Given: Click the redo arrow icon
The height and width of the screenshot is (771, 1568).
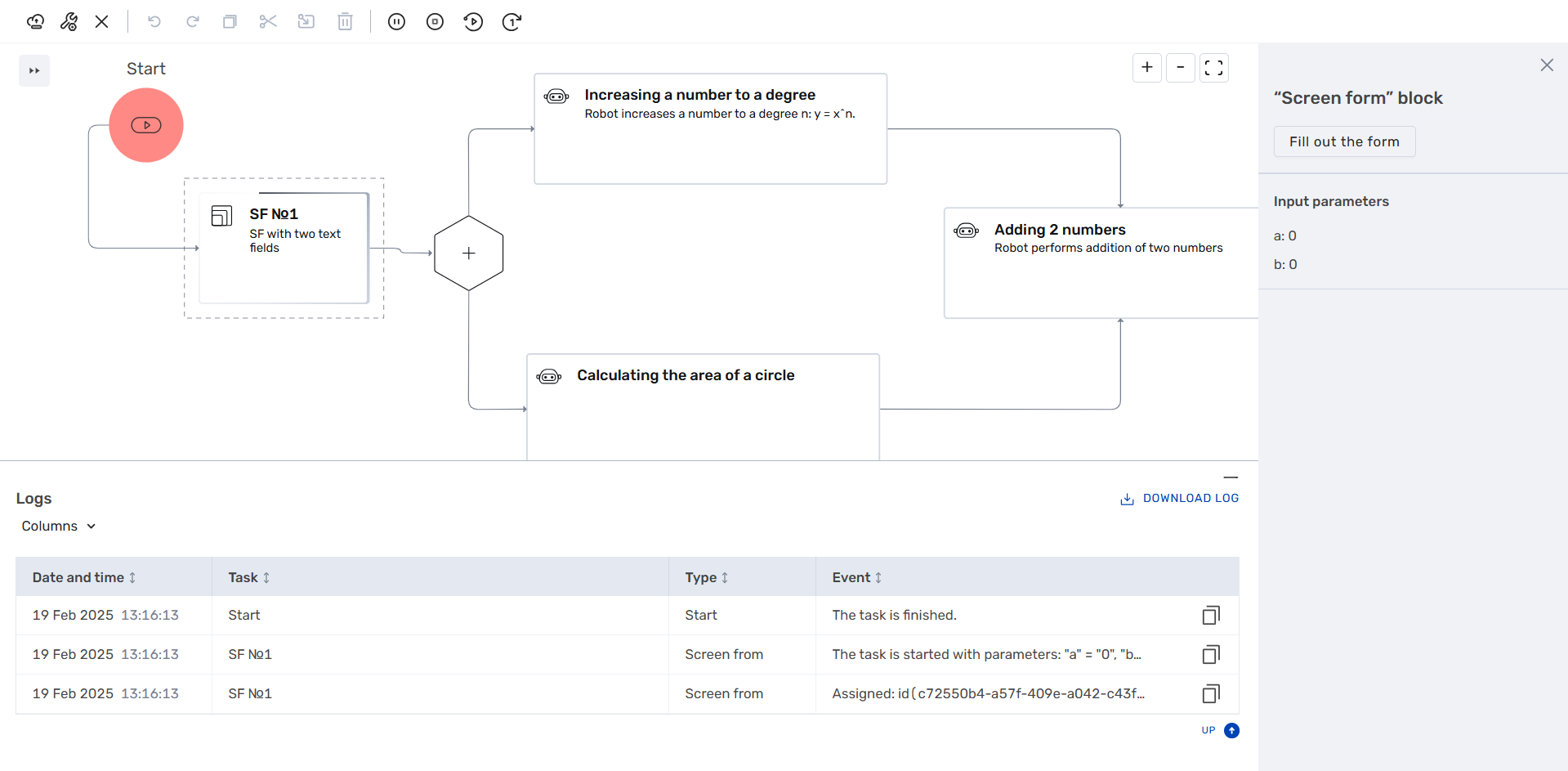Looking at the screenshot, I should pos(192,22).
